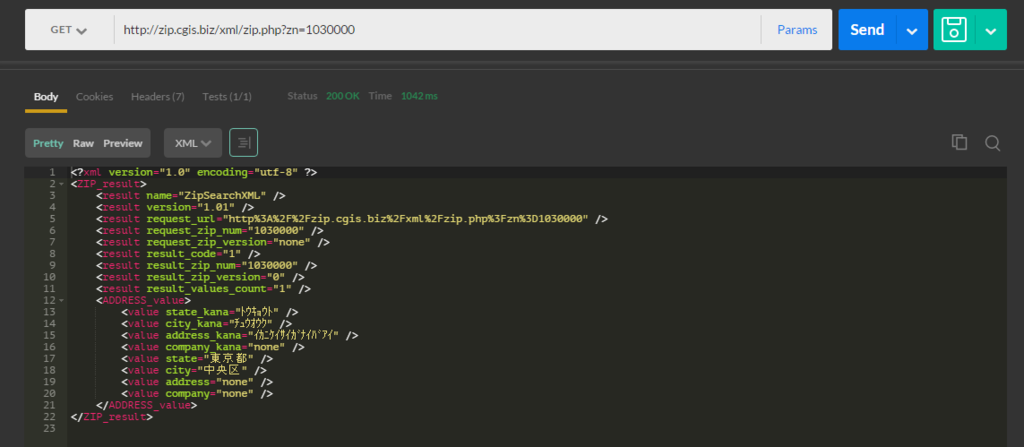Click the result_values_count="1" line

[x=203, y=289]
